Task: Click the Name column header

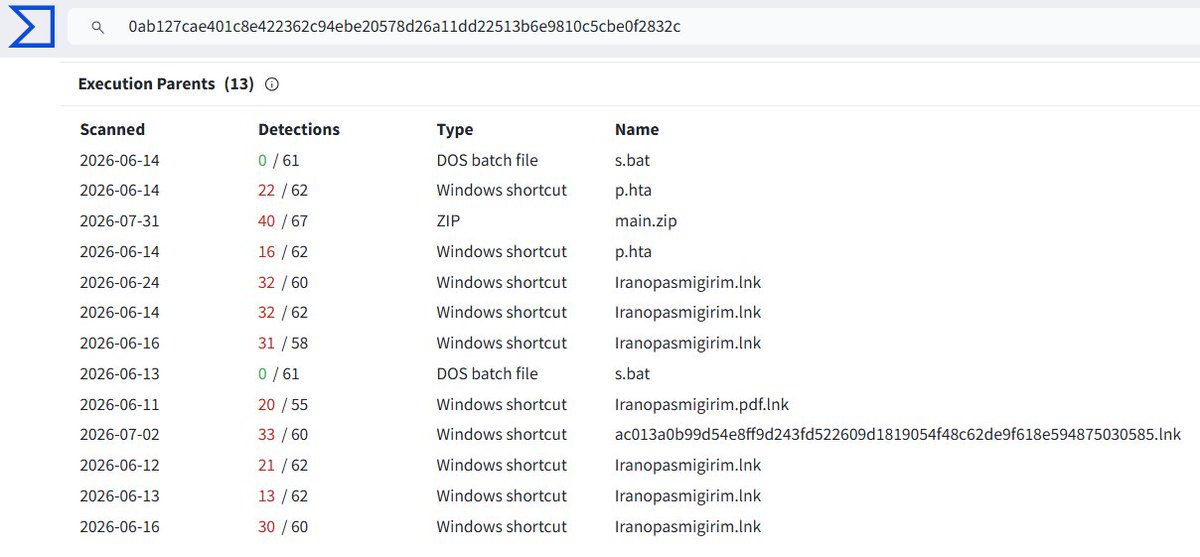Action: click(637, 129)
